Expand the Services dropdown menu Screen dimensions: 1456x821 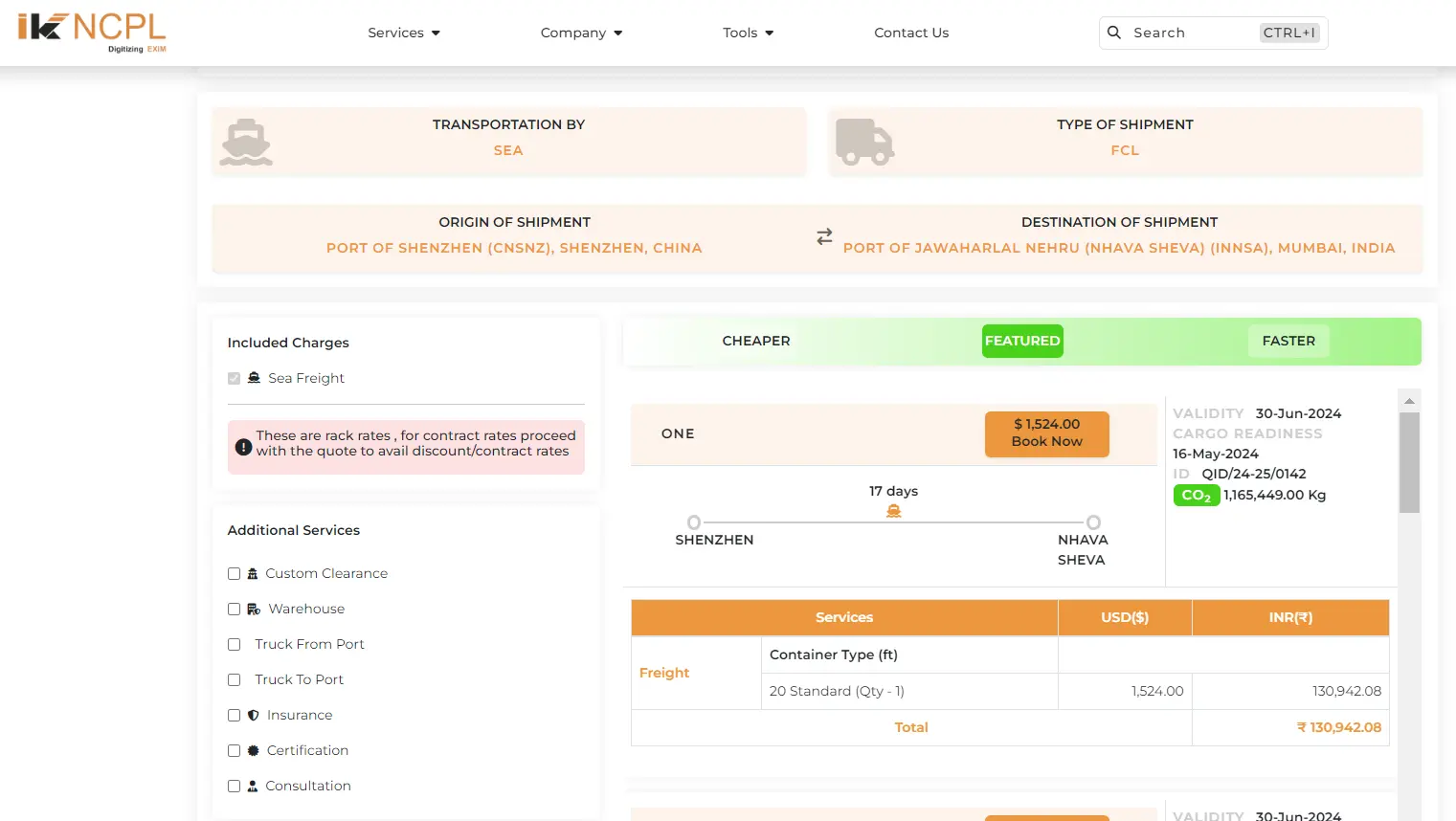coord(404,33)
